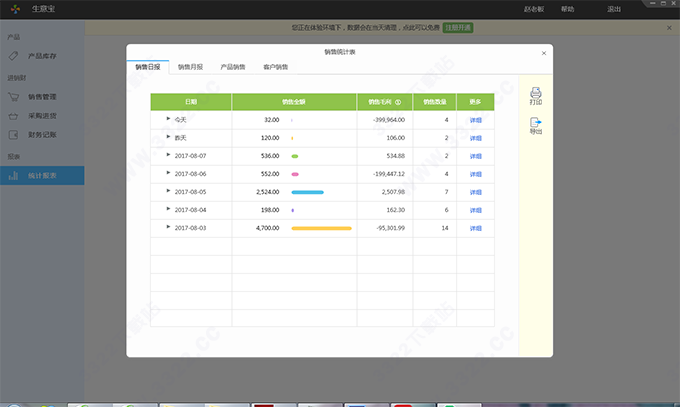
Task: Close the 销售统计表 dialog
Action: point(544,53)
